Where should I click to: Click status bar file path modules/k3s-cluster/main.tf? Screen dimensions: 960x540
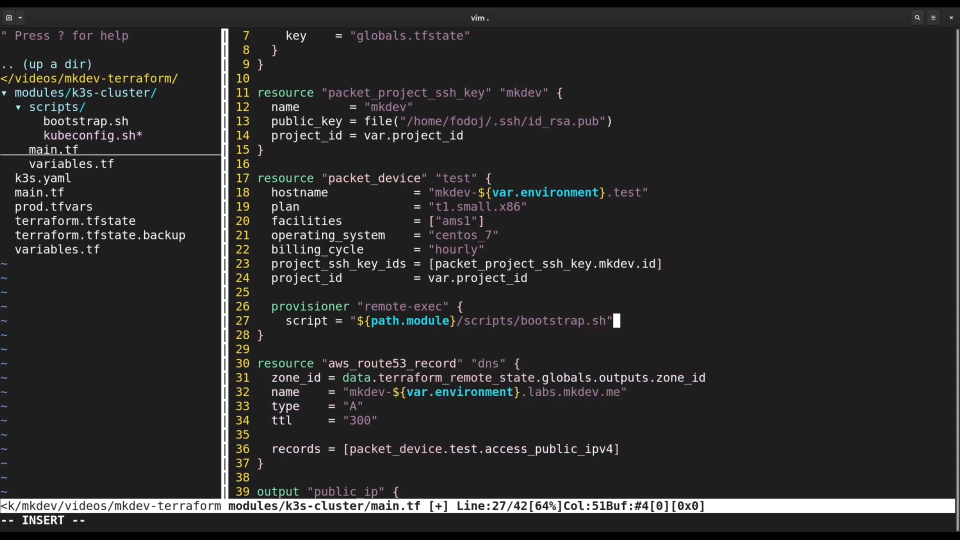pyautogui.click(x=324, y=506)
